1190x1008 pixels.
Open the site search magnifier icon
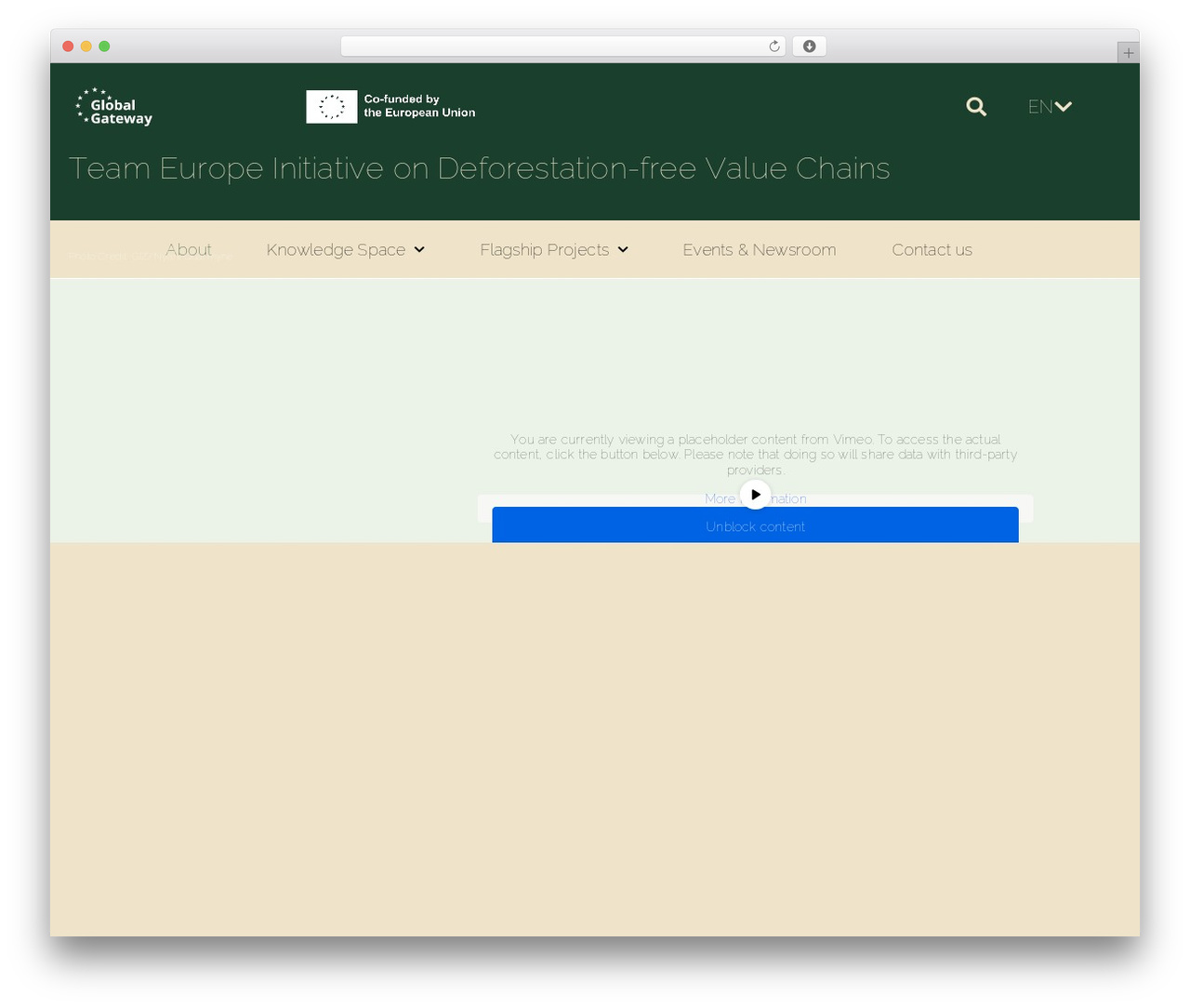click(976, 107)
